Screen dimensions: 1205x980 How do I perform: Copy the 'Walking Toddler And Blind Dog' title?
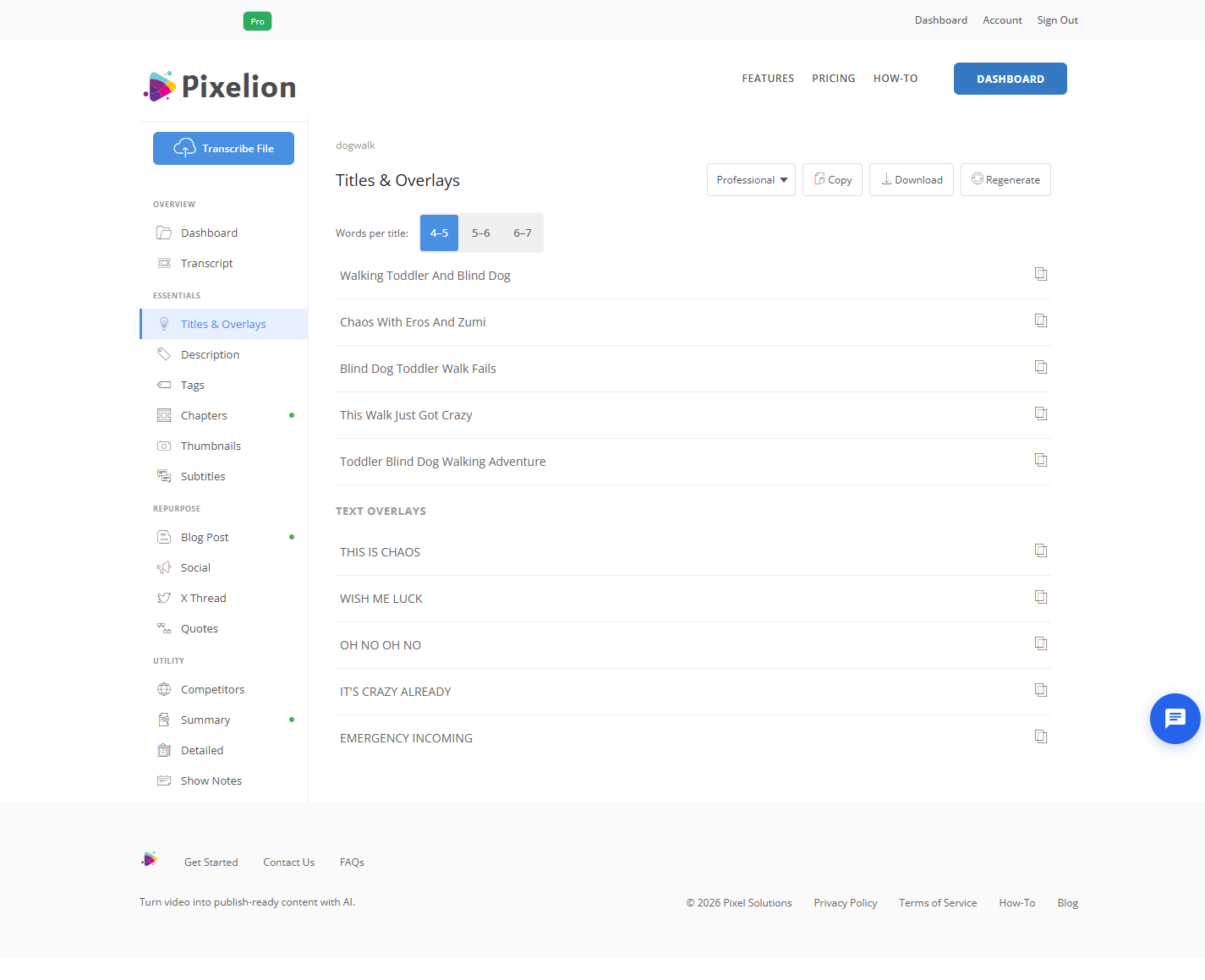tap(1041, 274)
